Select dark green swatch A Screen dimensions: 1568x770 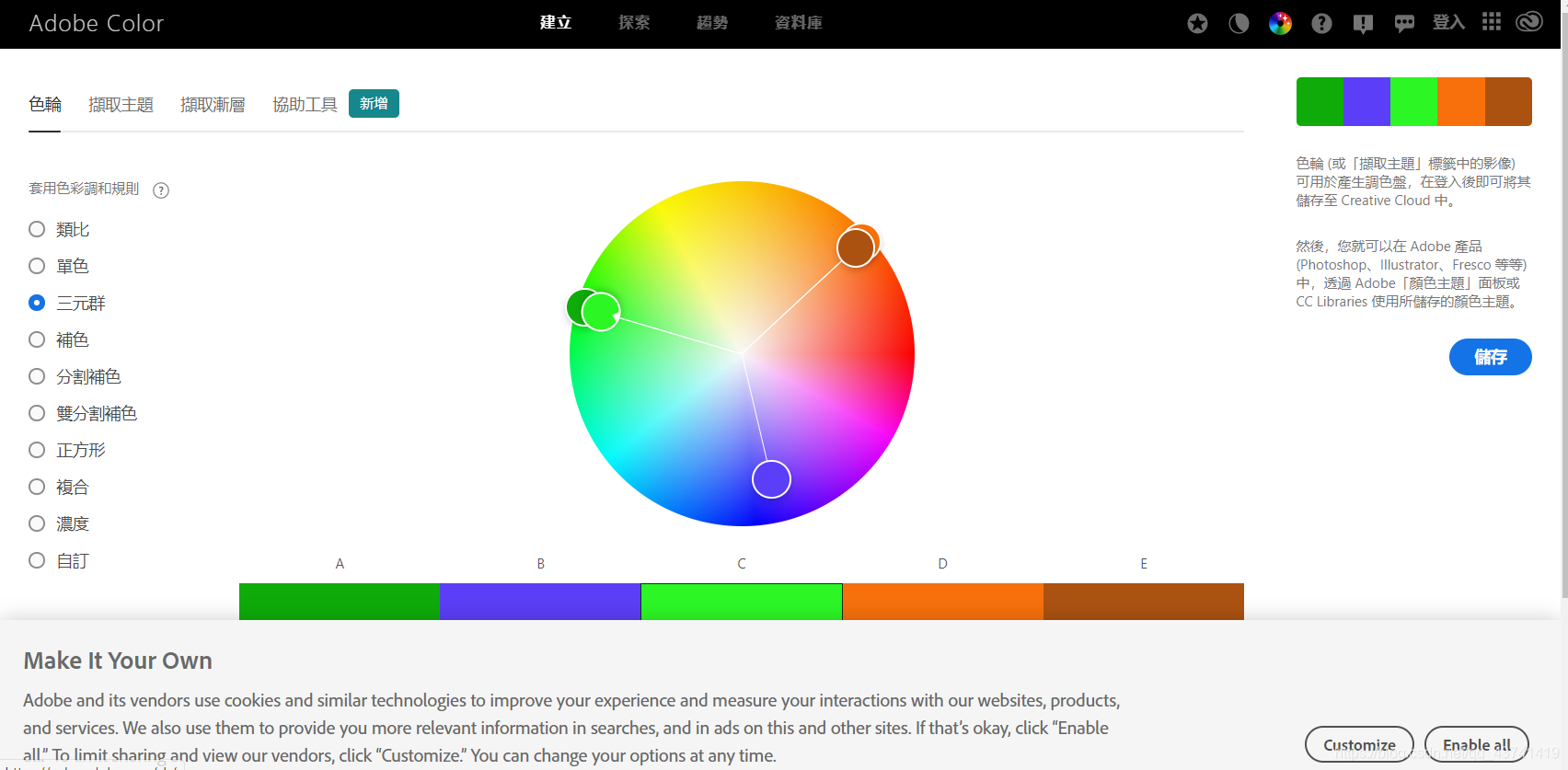pyautogui.click(x=340, y=602)
